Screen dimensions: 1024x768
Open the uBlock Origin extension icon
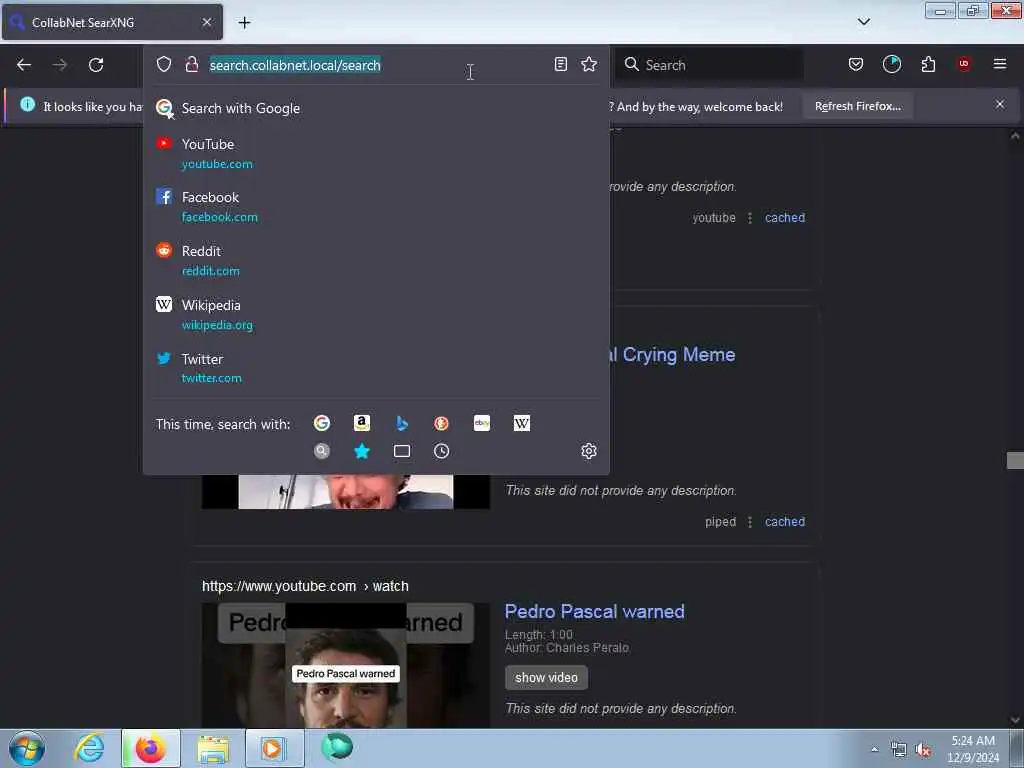pos(963,64)
